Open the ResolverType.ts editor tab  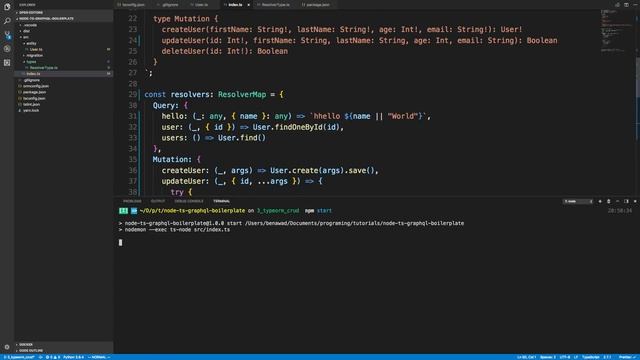(x=273, y=5)
